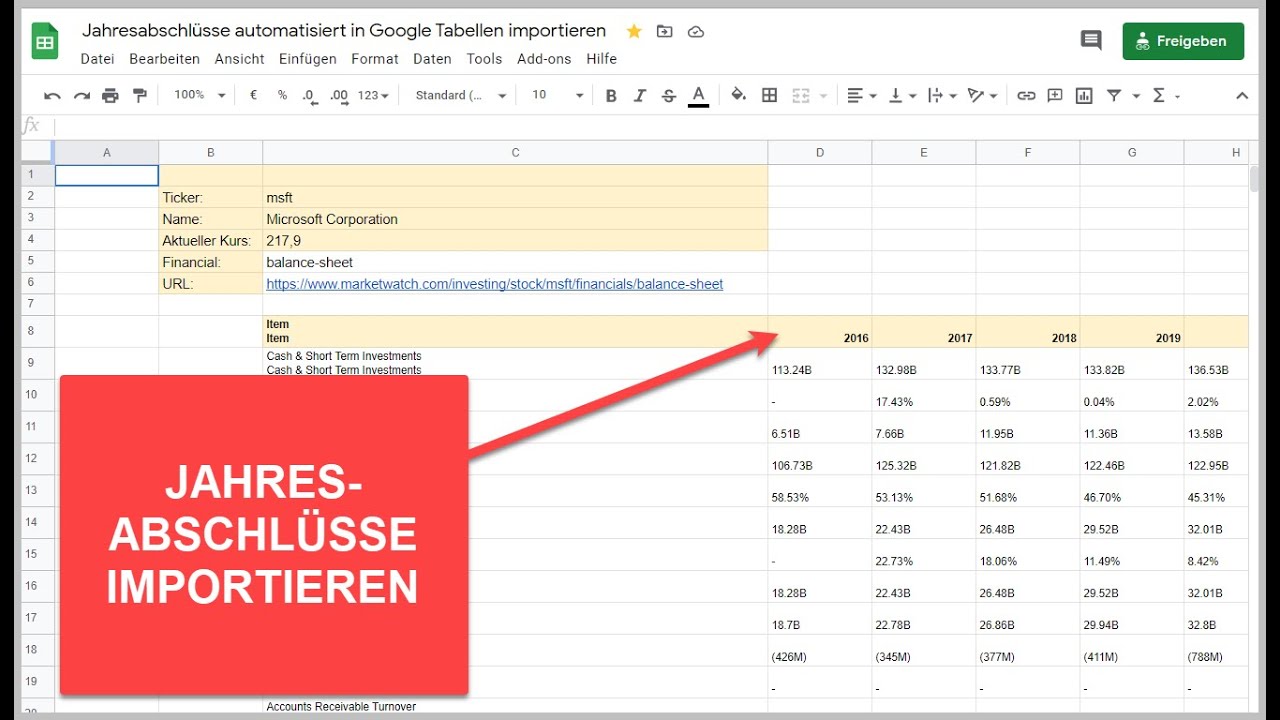
Task: Open the merge cells dropdown arrow
Action: 824,96
